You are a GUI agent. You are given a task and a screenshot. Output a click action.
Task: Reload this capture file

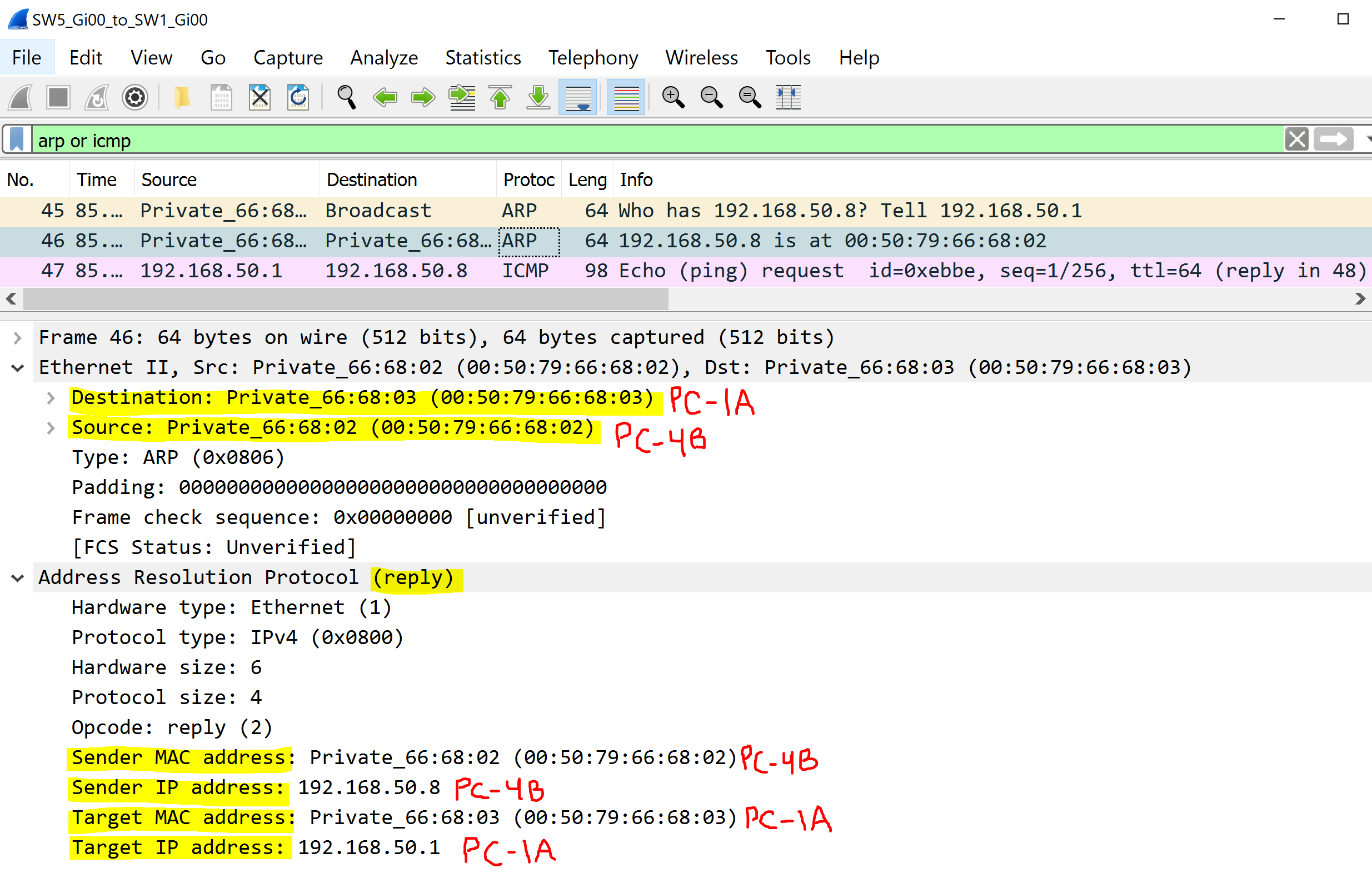[298, 97]
